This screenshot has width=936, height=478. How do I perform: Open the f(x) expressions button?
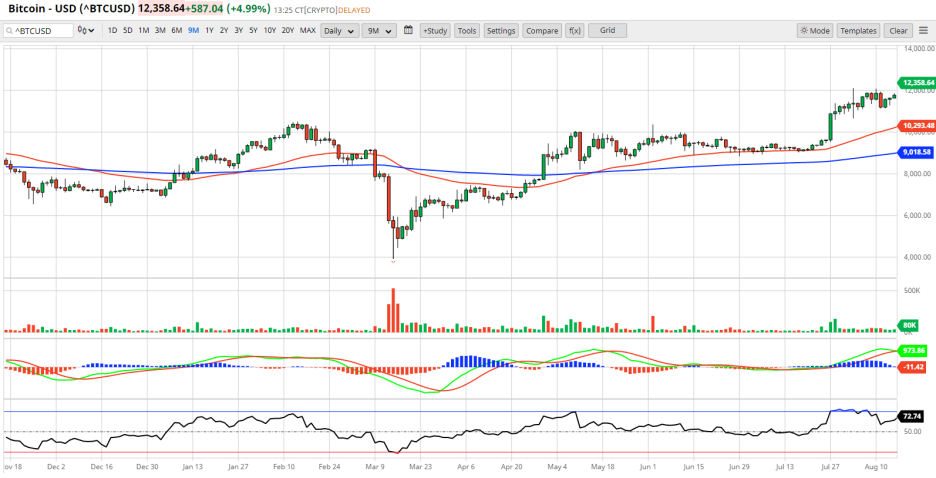[575, 30]
